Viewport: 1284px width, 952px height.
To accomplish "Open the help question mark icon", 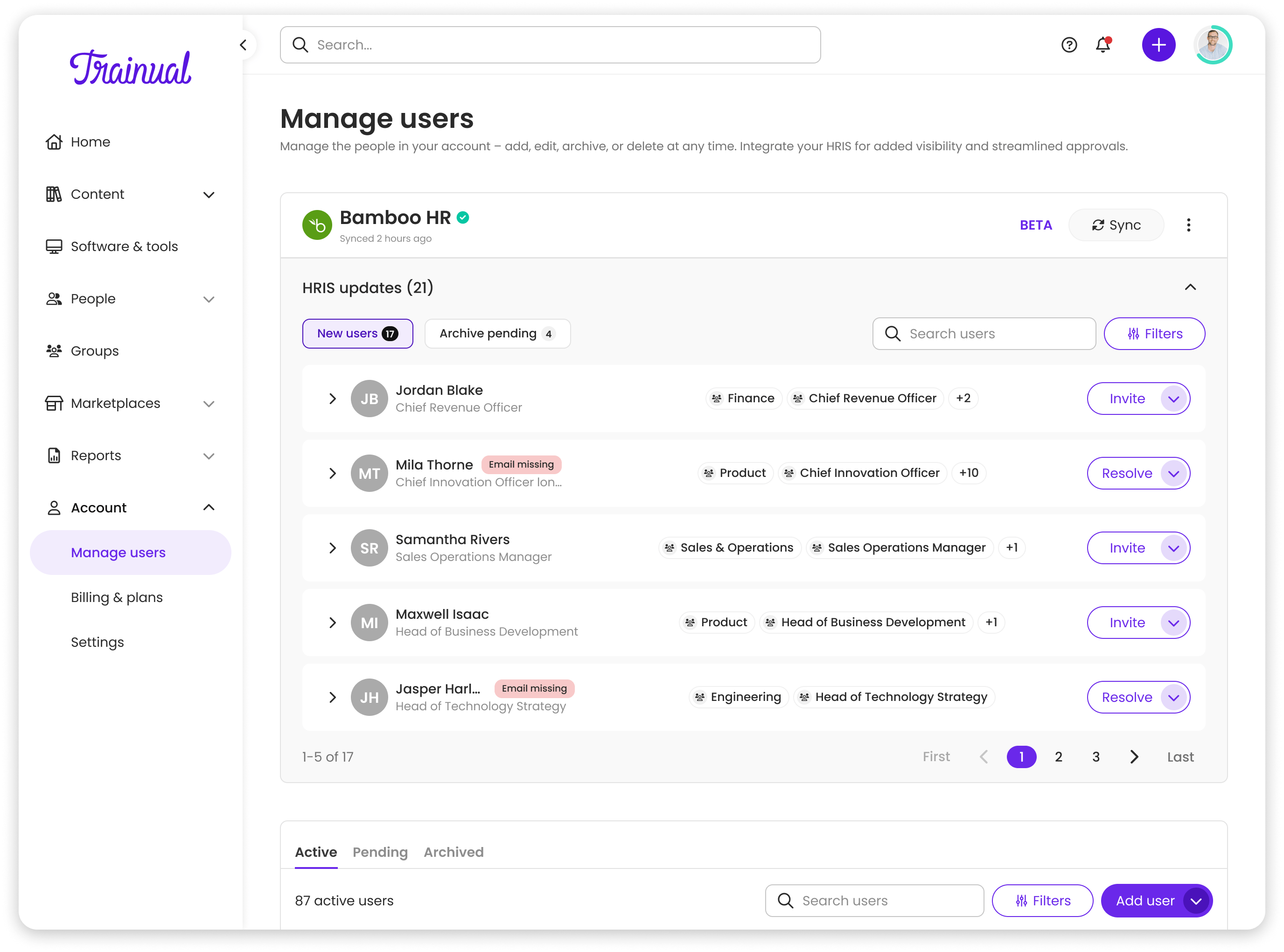I will 1068,45.
